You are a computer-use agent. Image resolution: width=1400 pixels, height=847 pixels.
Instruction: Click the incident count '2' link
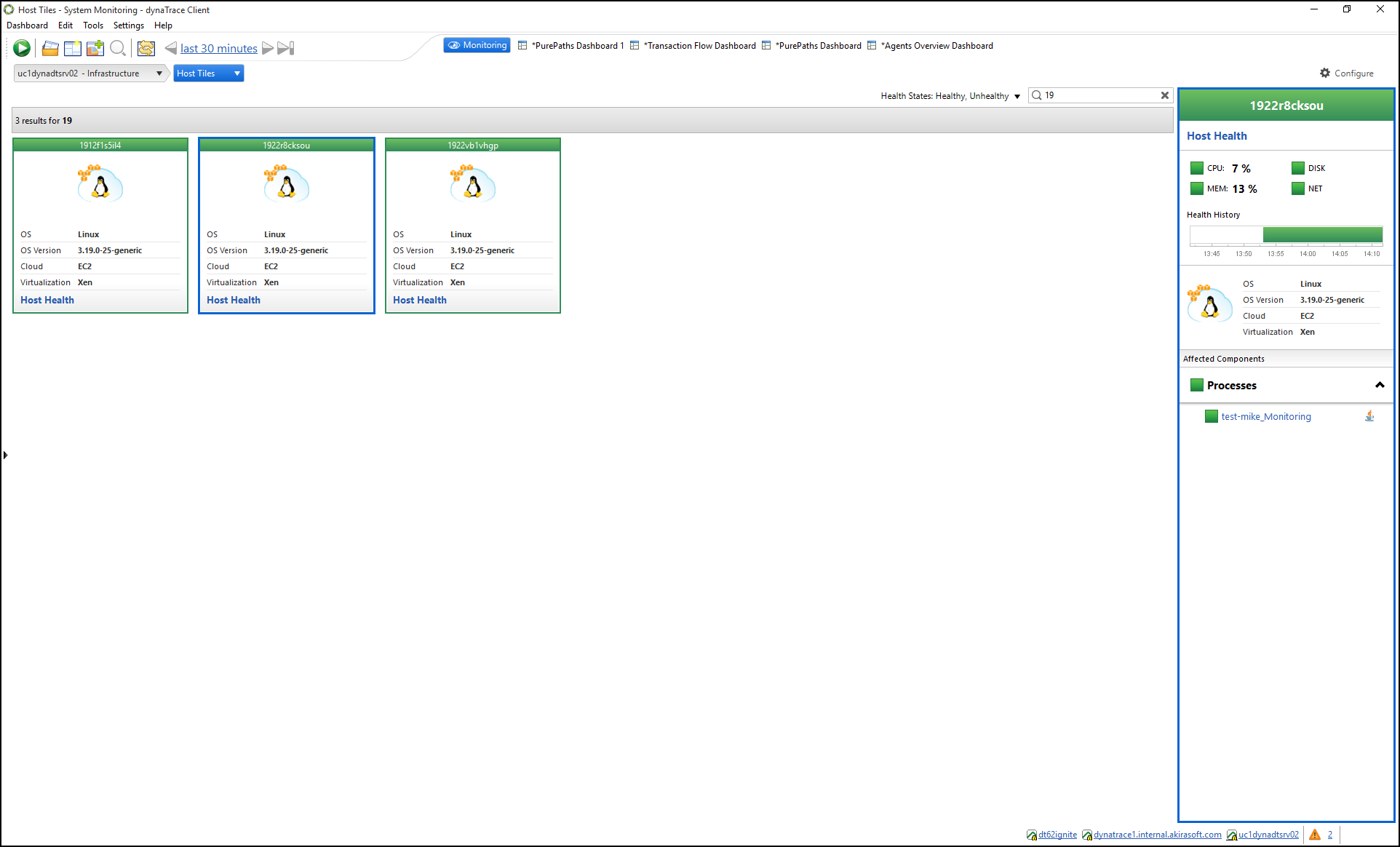[x=1330, y=835]
